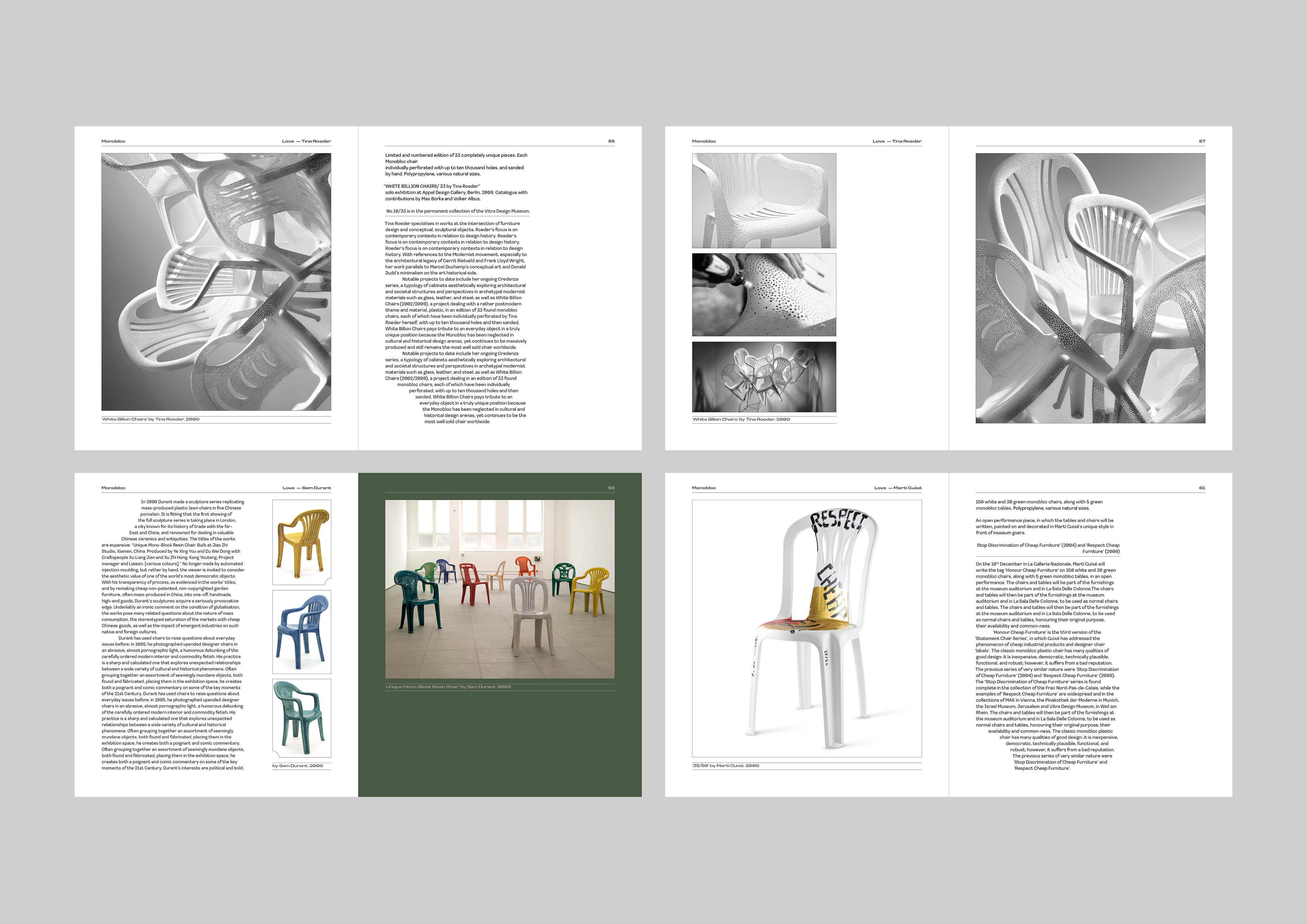The width and height of the screenshot is (1307, 924).
Task: Click the dark green page background area
Action: click(x=500, y=745)
